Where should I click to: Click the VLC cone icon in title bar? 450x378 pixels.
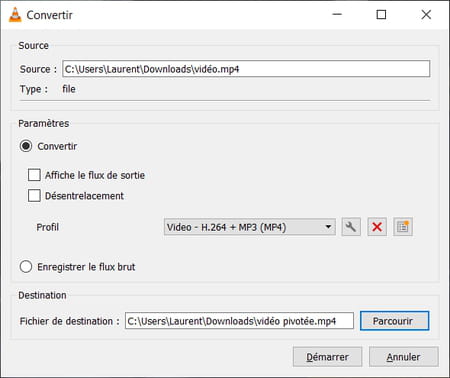[x=15, y=15]
